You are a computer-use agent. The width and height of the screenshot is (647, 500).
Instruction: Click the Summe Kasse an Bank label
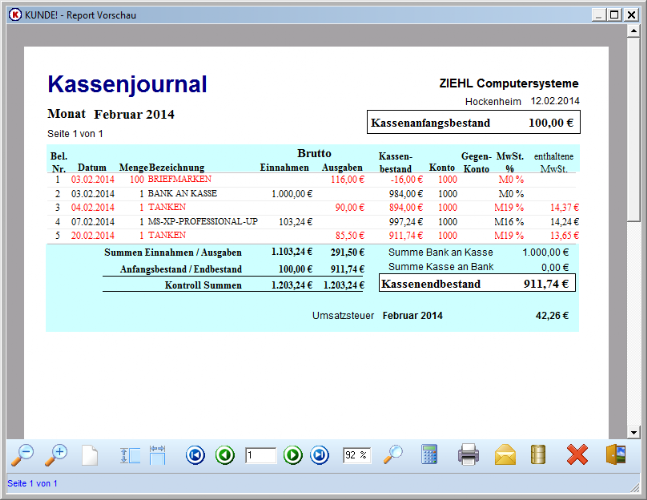(441, 267)
